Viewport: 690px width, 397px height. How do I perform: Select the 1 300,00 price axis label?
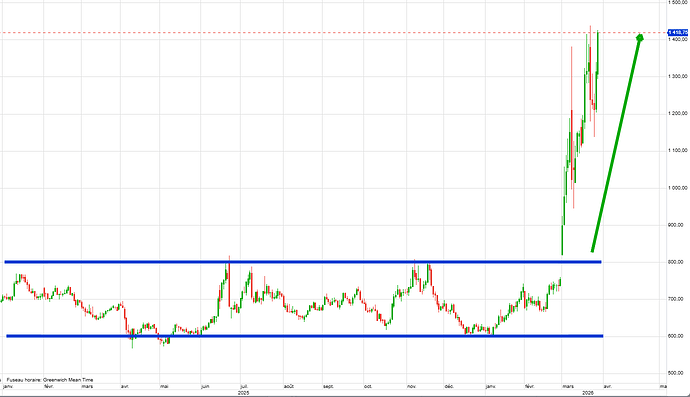[678, 77]
